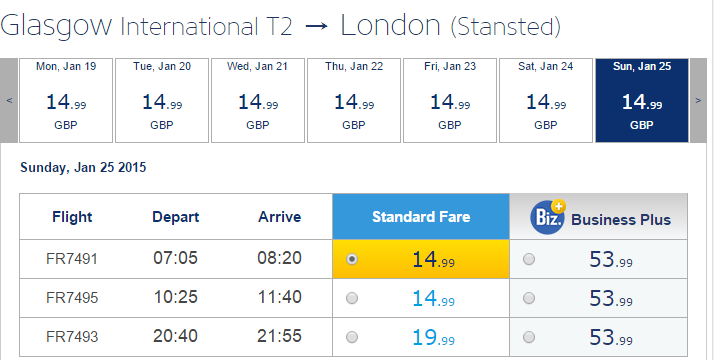Open the Sat, Jan 24 date tab
Screen dimensions: 714x360
(546, 101)
